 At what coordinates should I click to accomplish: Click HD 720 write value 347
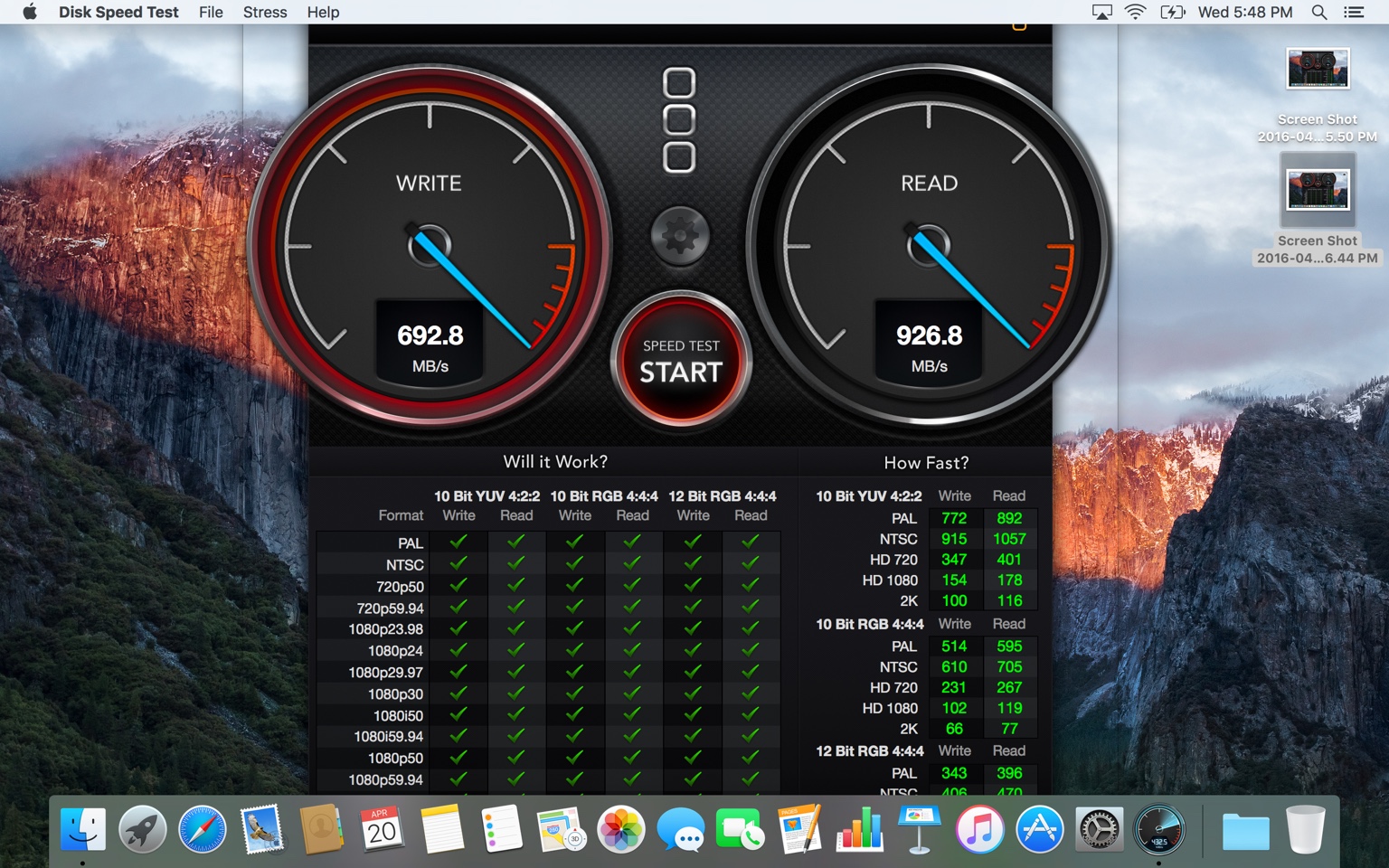(x=954, y=560)
